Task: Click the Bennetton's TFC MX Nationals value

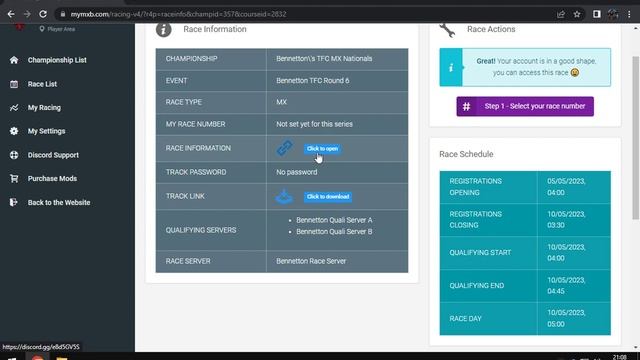Action: coord(324,59)
